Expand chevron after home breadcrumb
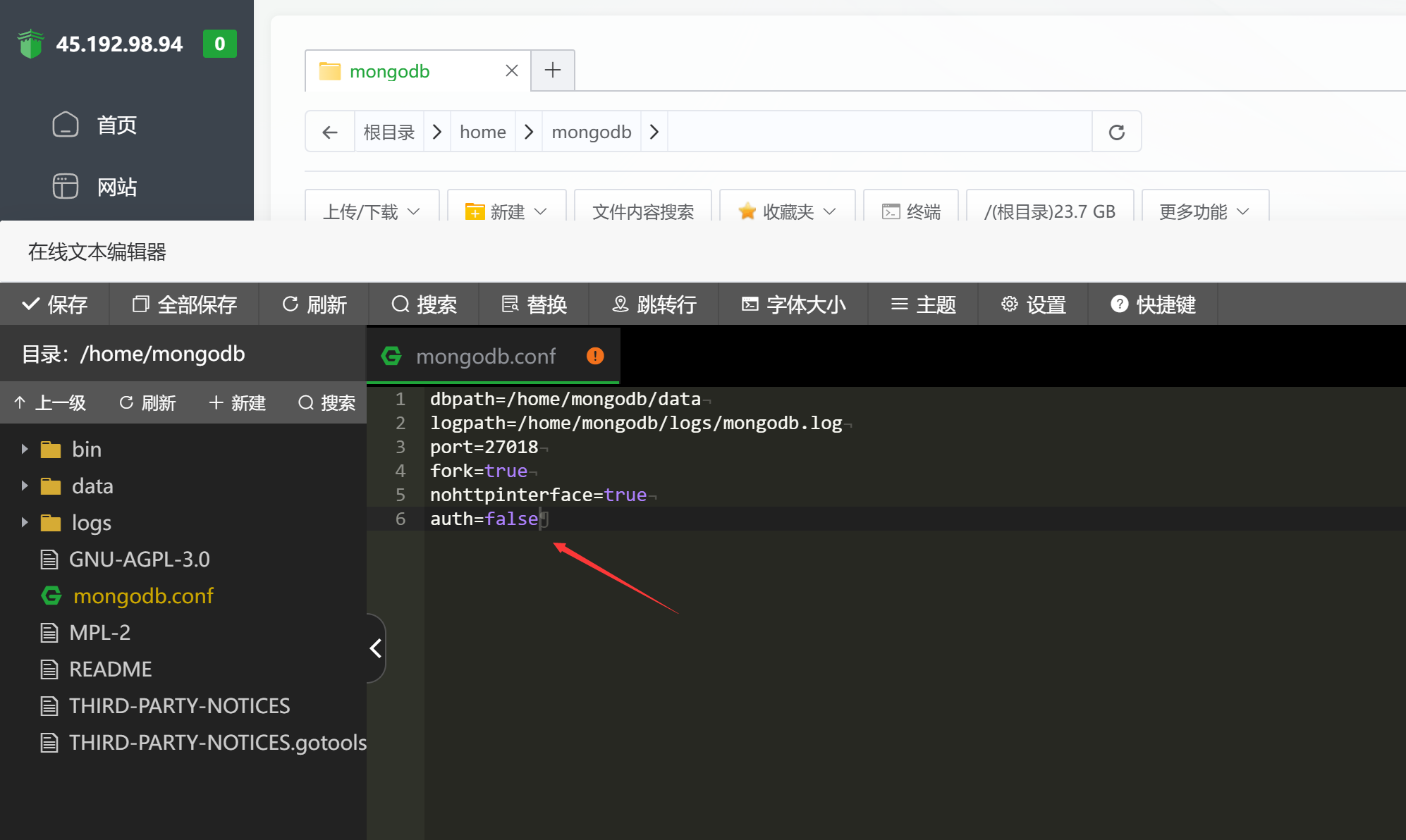Screen dimensions: 1406x840 click(x=529, y=132)
